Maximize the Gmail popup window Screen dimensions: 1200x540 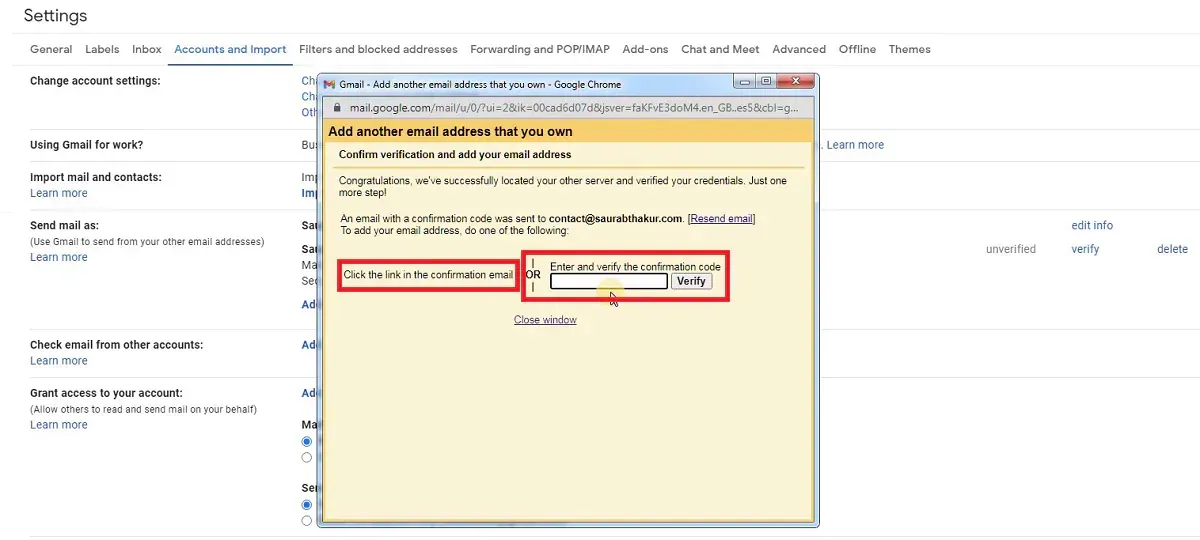766,81
